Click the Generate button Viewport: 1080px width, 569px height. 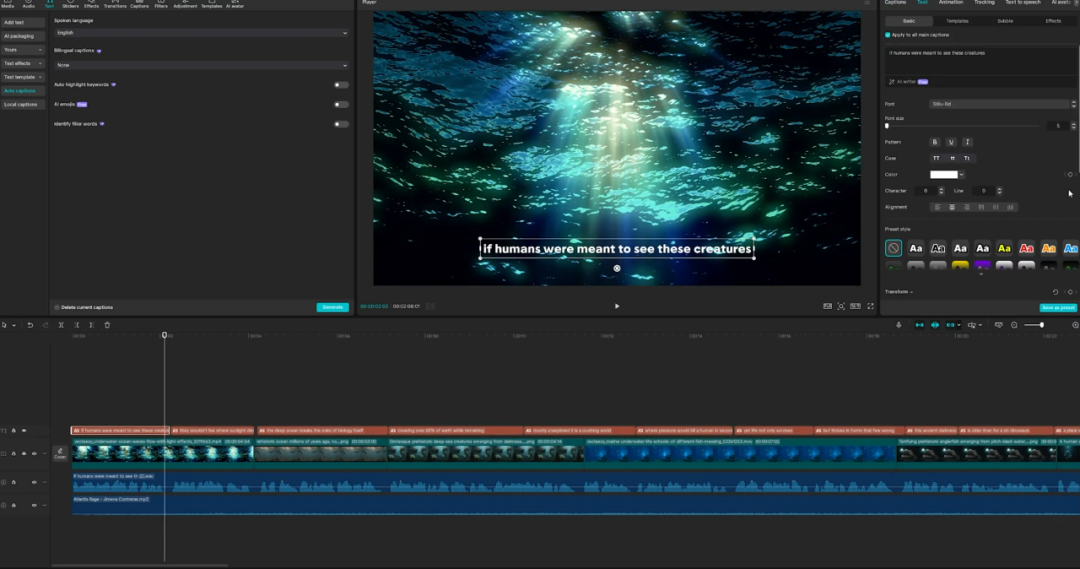pyautogui.click(x=332, y=307)
